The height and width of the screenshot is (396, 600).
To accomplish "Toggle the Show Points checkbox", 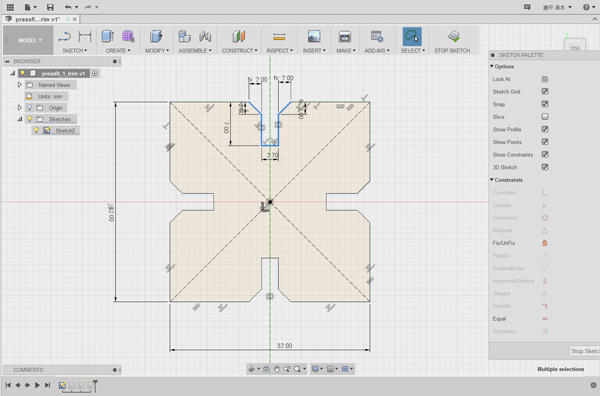I will pos(545,142).
